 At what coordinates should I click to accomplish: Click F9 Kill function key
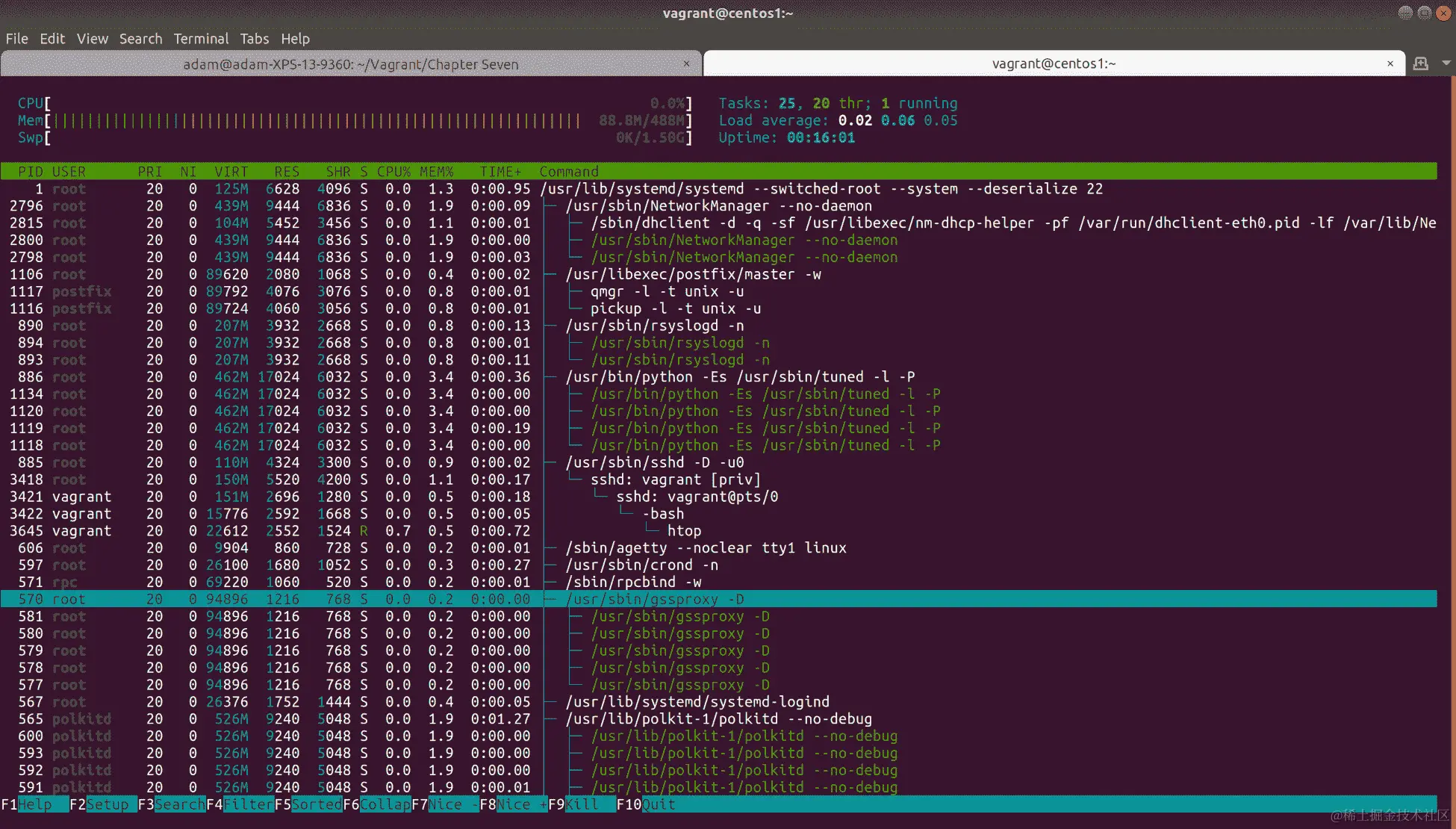click(x=582, y=804)
